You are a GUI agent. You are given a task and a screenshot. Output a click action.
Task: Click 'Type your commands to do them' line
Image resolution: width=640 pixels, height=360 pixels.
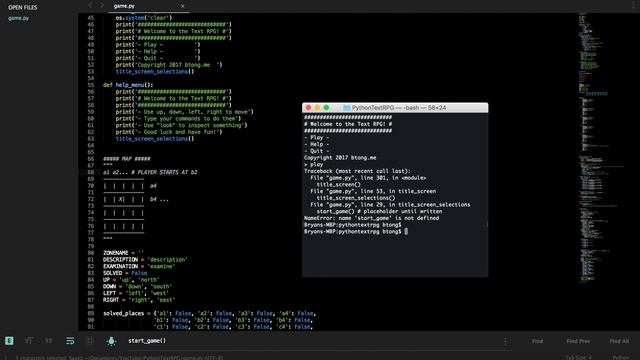178,118
